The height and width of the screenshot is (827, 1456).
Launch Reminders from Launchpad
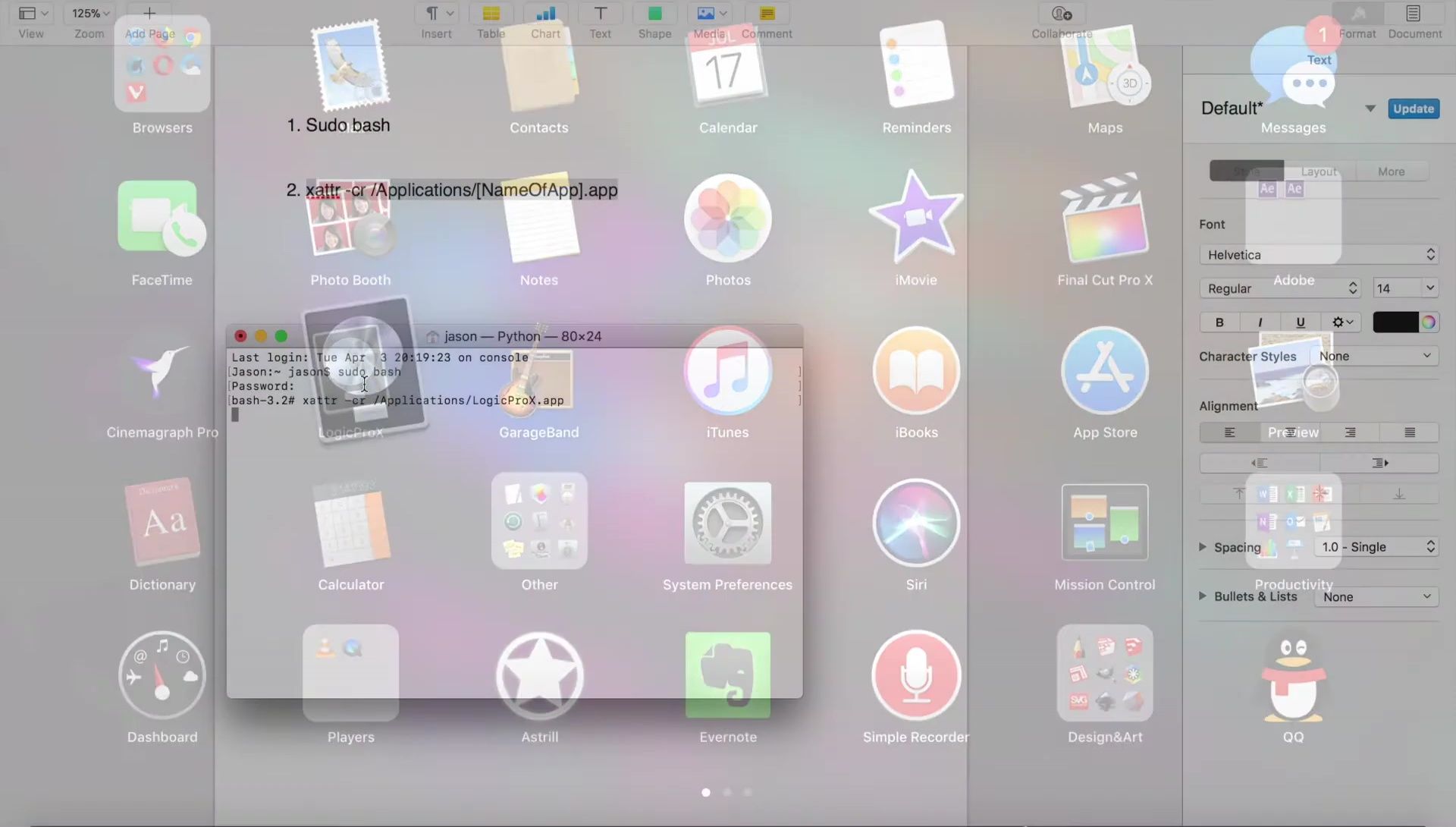(916, 64)
